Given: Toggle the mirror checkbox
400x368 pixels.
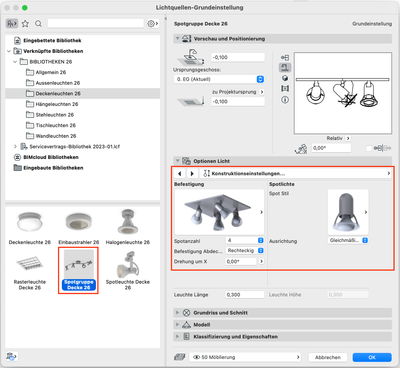Looking at the screenshot, I should (x=369, y=148).
